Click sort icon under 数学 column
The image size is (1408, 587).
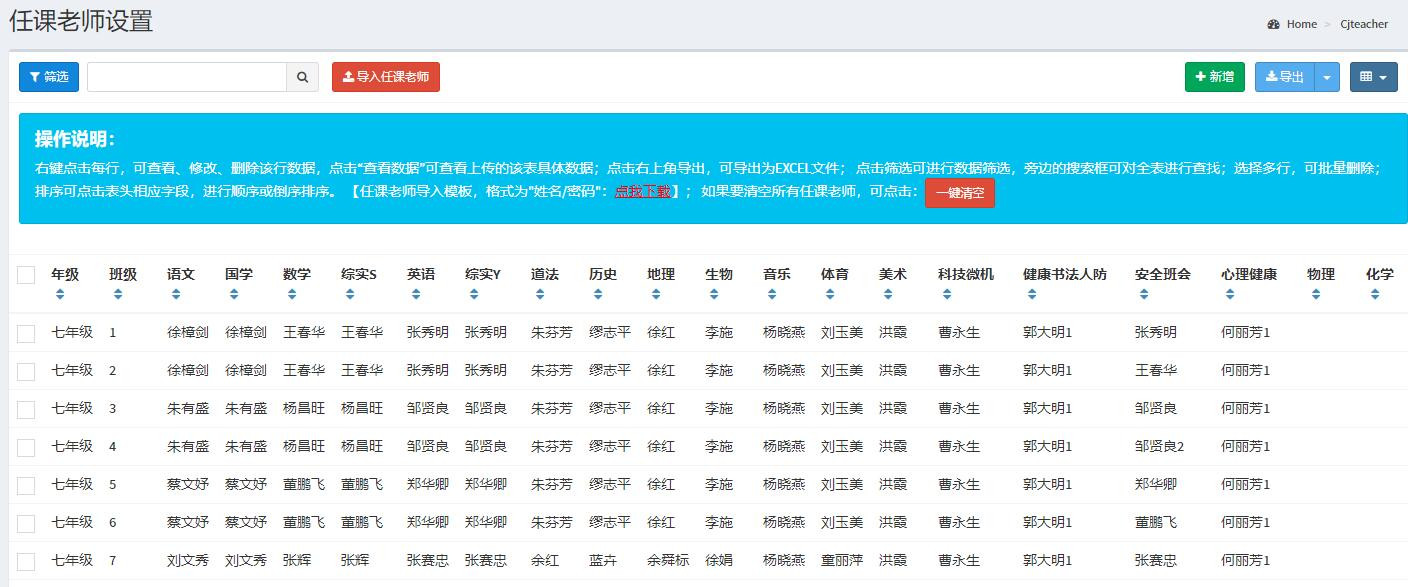click(x=292, y=294)
